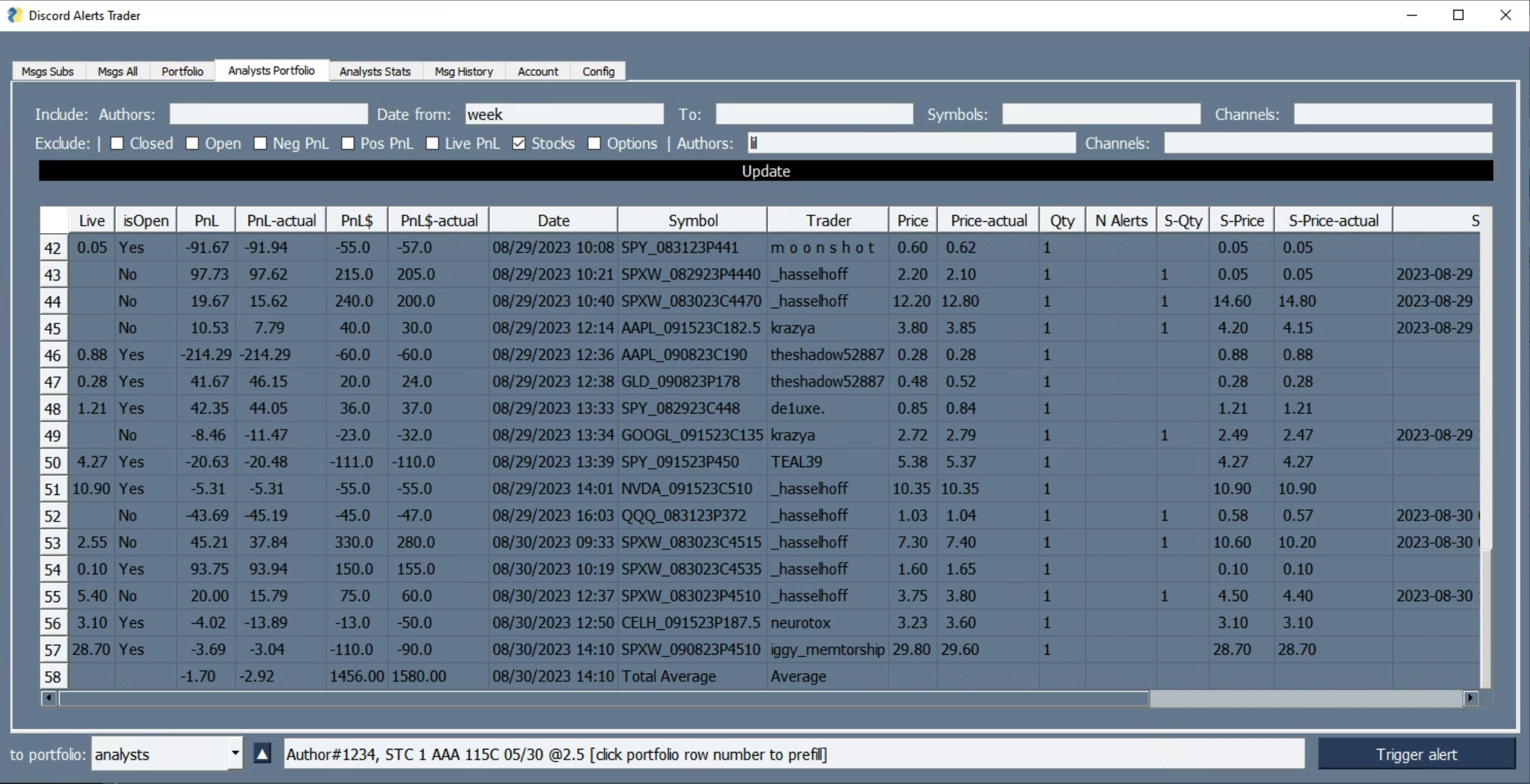The width and height of the screenshot is (1530, 784).
Task: Click the Trigger alert button
Action: coord(1416,754)
